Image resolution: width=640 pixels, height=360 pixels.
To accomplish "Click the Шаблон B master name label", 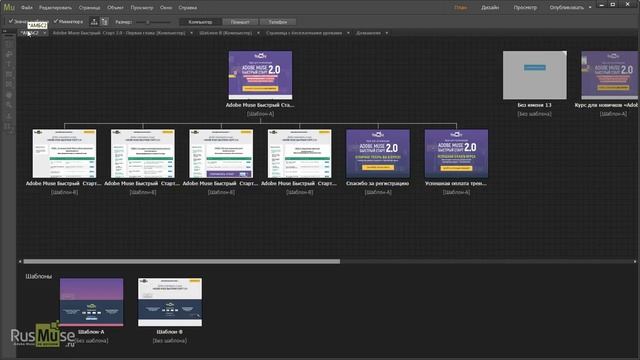I will 169,332.
